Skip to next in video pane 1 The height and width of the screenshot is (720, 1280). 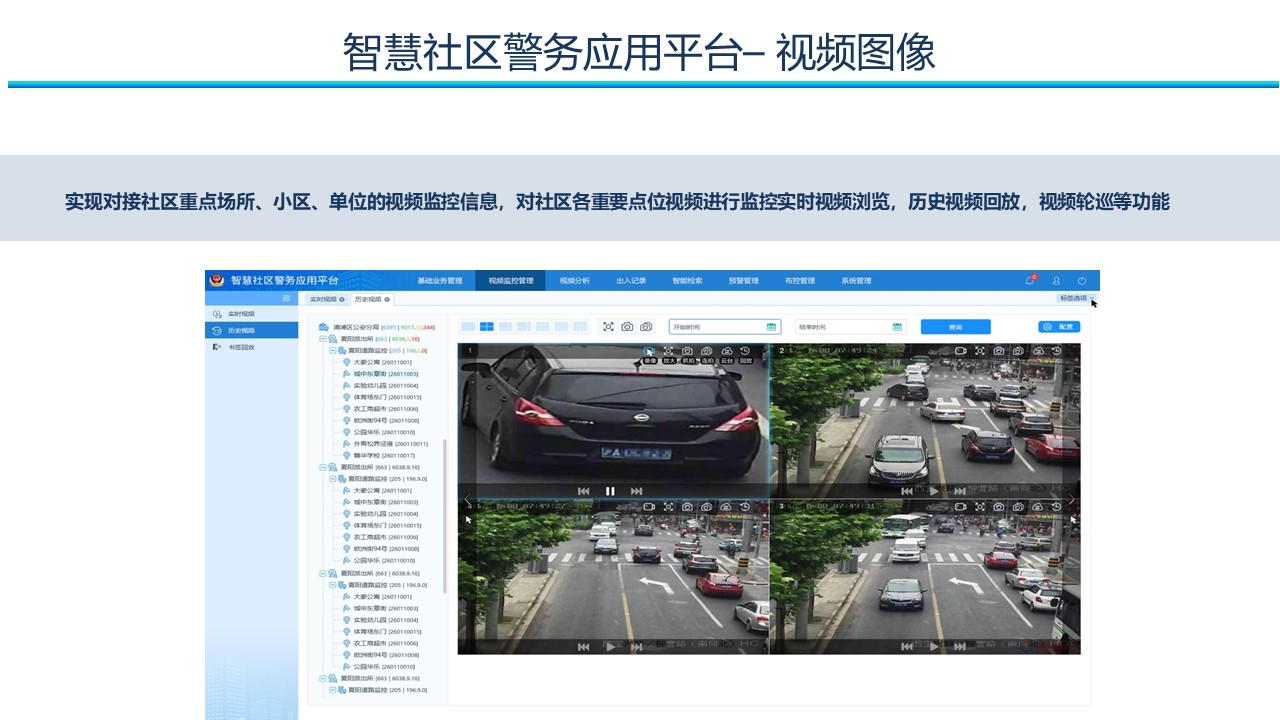tap(636, 491)
